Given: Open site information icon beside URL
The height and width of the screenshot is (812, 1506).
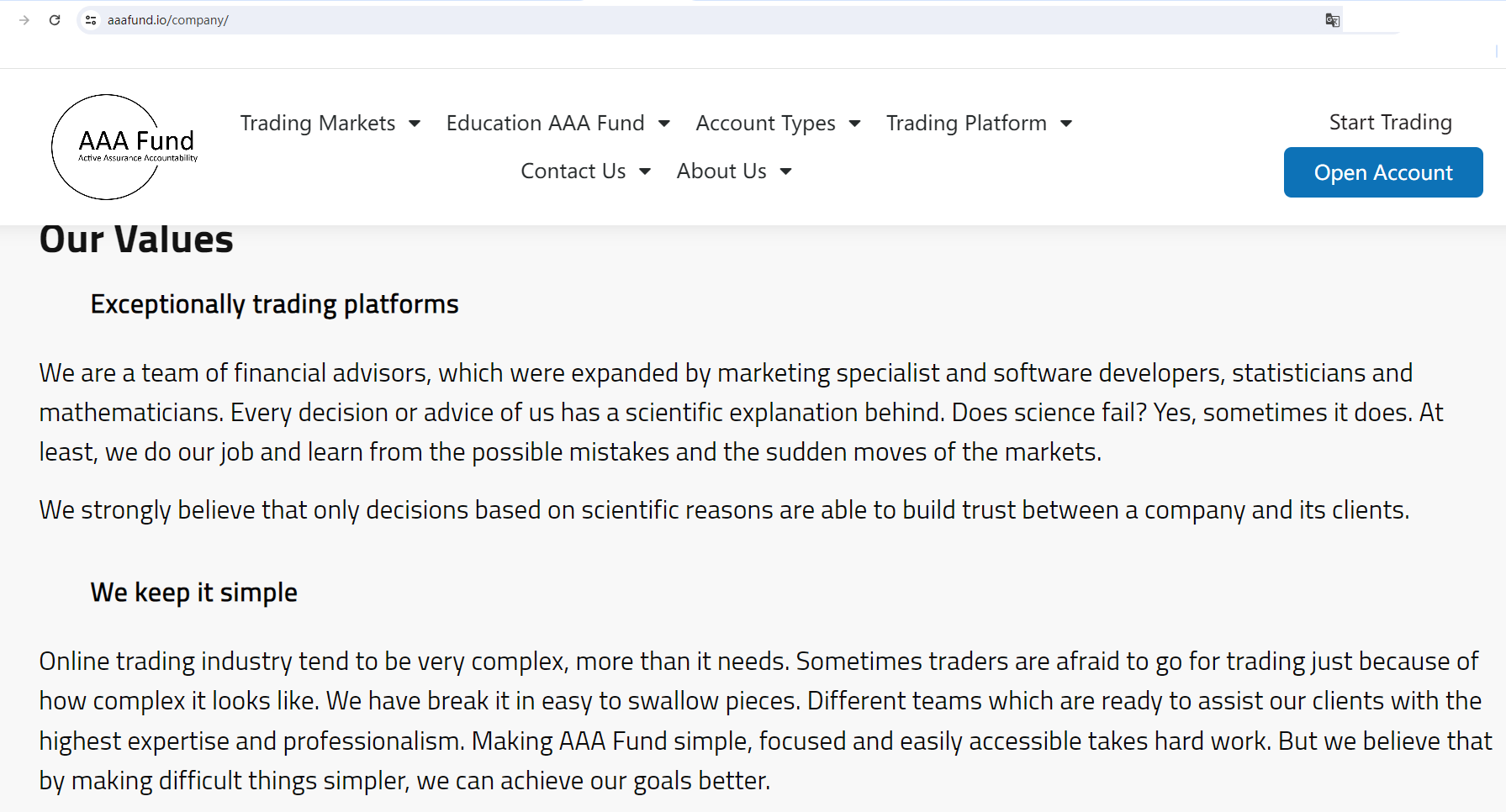Looking at the screenshot, I should point(91,20).
